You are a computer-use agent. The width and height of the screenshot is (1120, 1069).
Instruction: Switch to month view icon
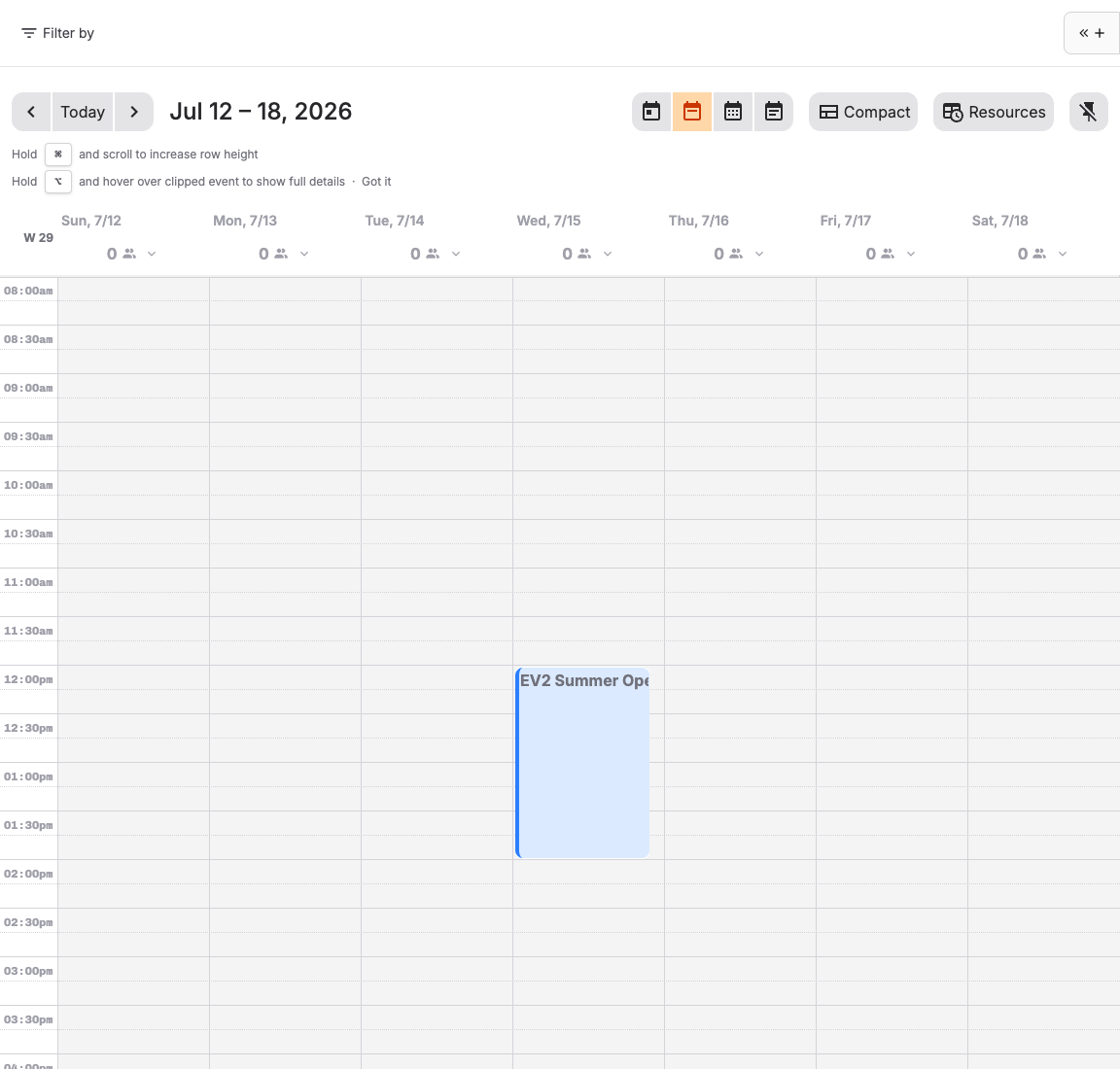click(733, 112)
